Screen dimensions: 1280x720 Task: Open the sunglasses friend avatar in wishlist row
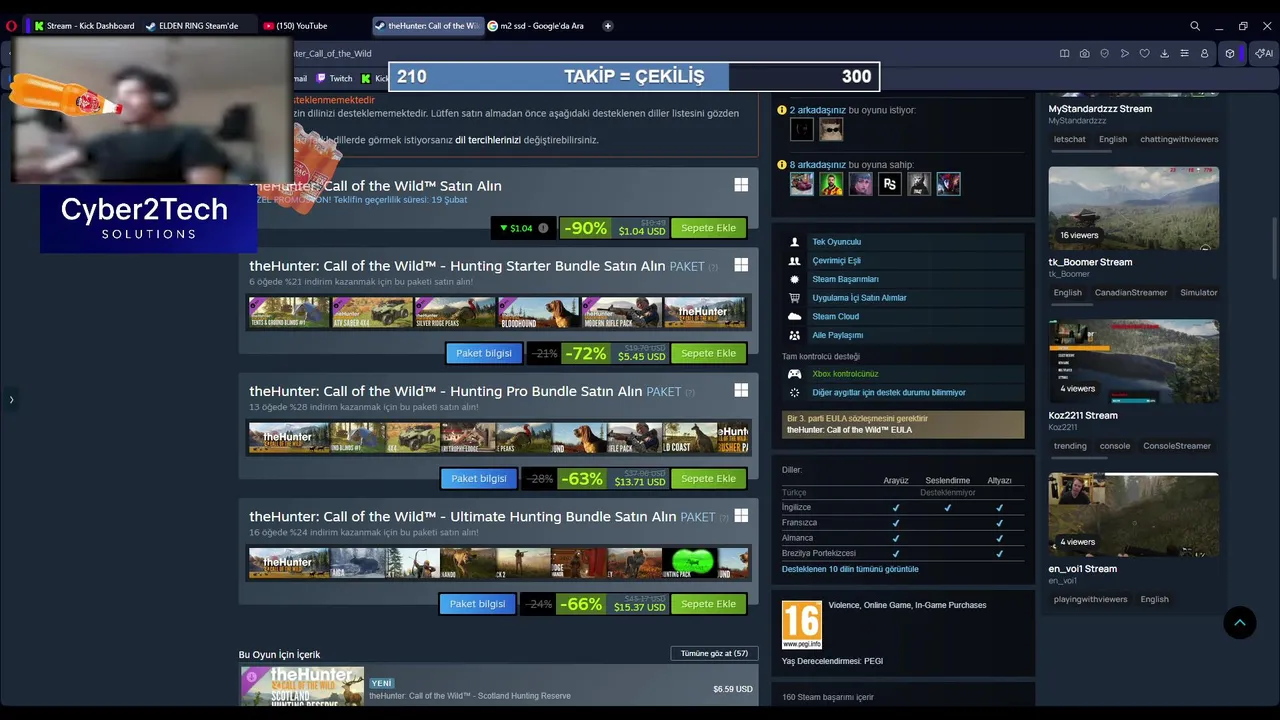pyautogui.click(x=831, y=129)
